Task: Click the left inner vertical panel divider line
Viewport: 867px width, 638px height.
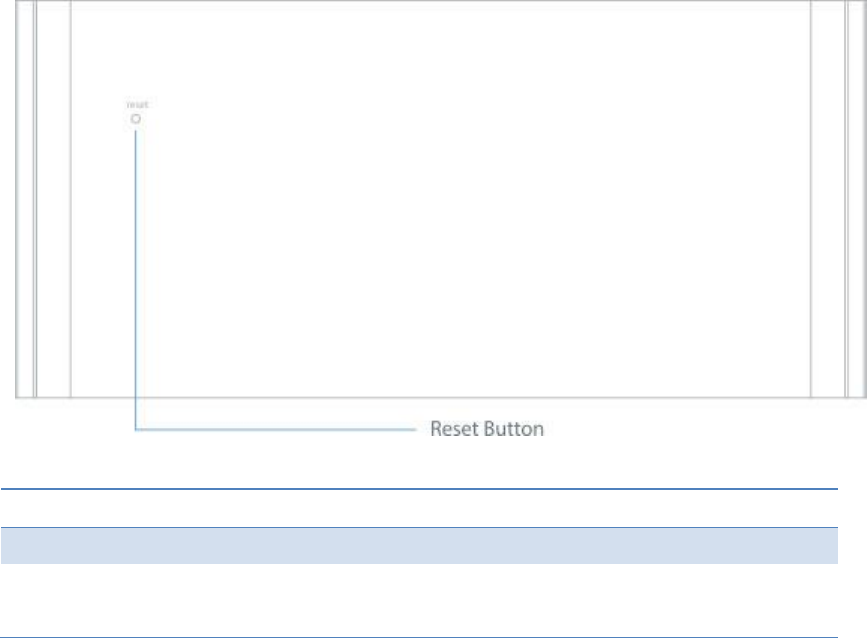Action: pyautogui.click(x=71, y=200)
